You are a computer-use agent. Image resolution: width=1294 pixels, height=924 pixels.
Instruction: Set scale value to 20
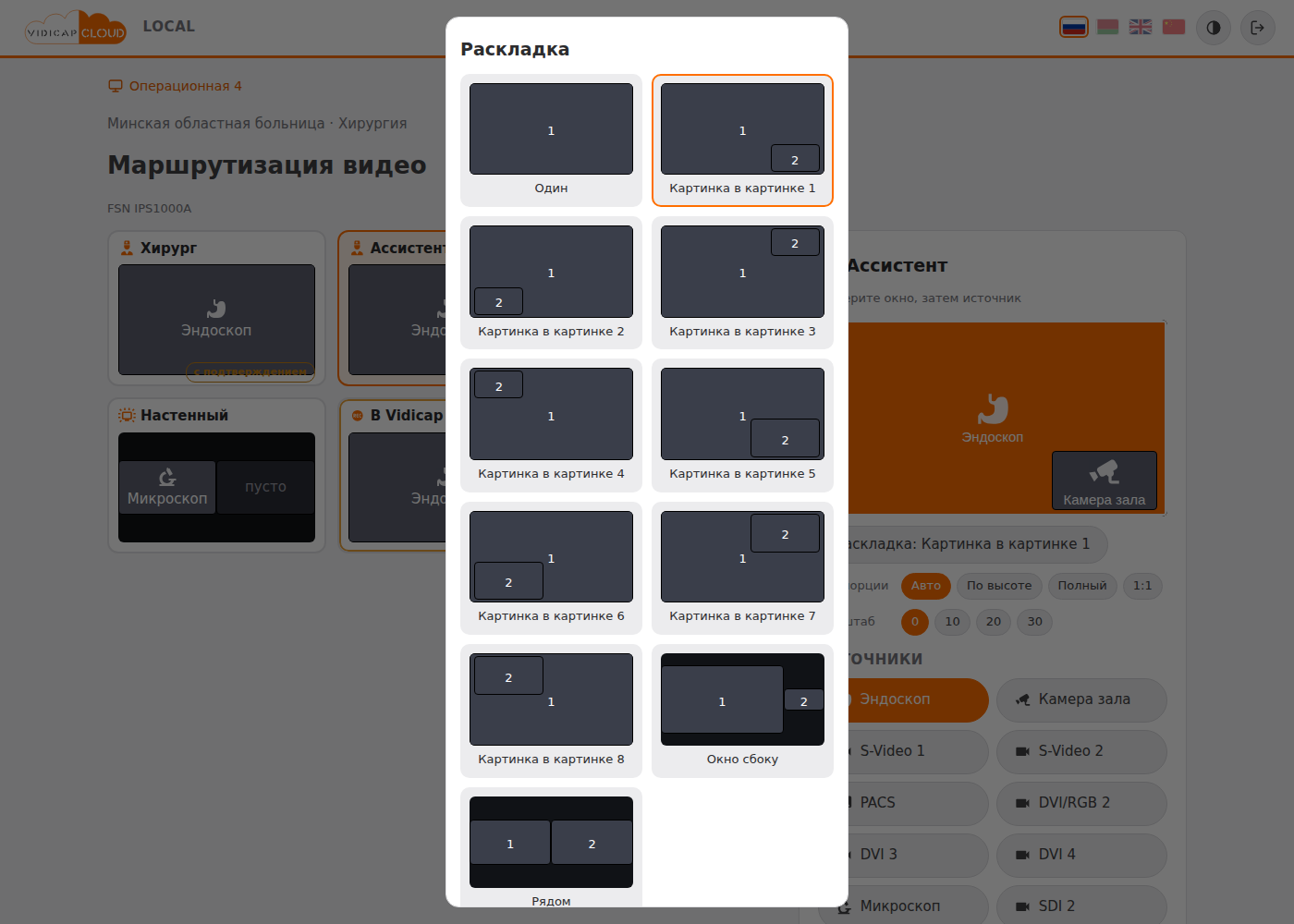tap(994, 622)
